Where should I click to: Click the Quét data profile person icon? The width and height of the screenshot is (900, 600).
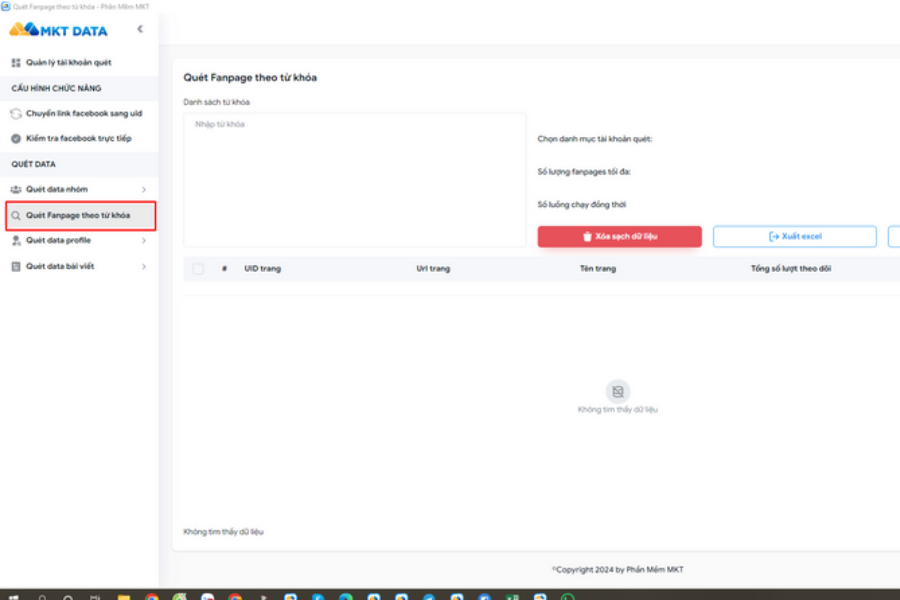(x=16, y=241)
